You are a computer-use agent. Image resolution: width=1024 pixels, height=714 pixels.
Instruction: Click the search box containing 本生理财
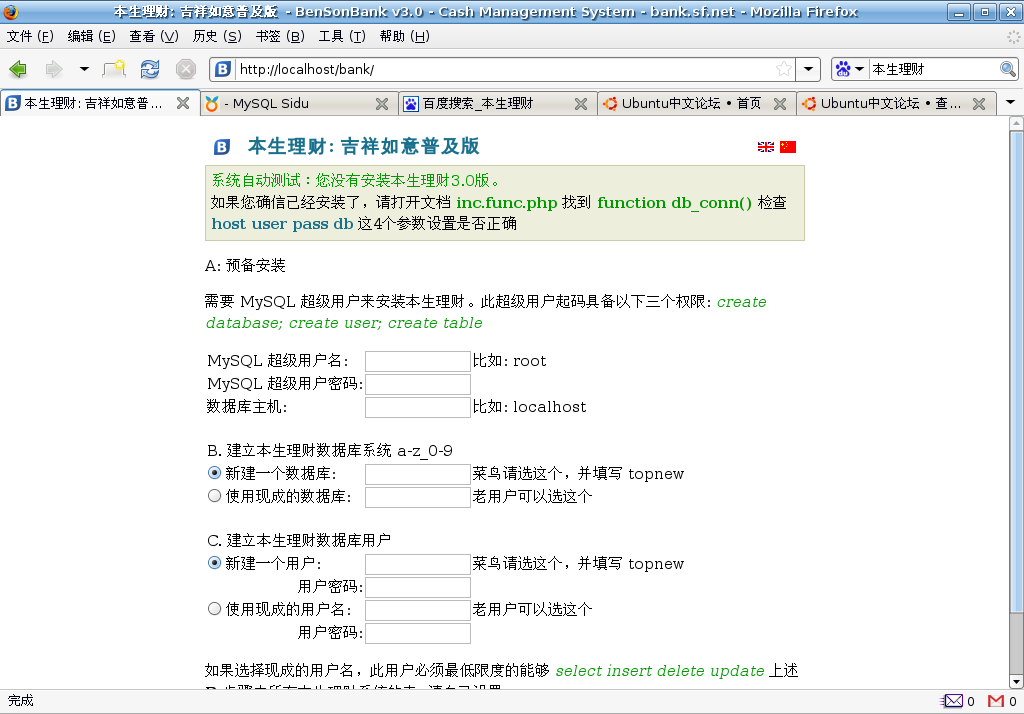tap(934, 69)
